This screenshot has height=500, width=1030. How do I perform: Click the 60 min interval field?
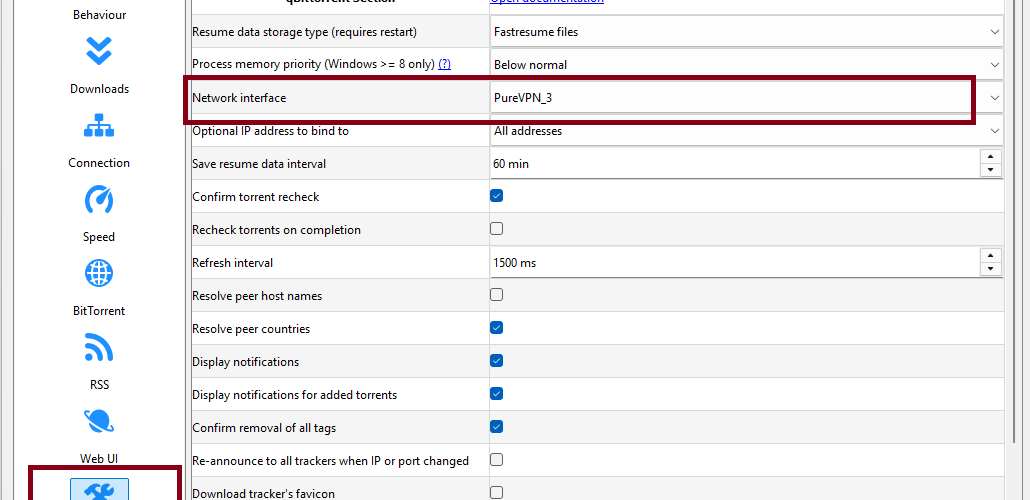pyautogui.click(x=734, y=164)
